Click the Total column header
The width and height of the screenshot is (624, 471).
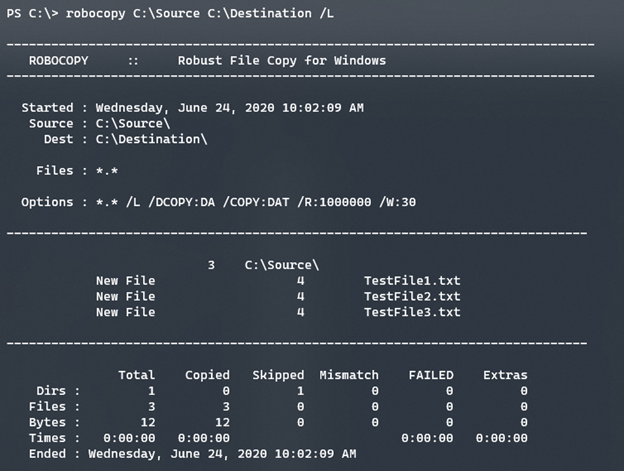[136, 375]
